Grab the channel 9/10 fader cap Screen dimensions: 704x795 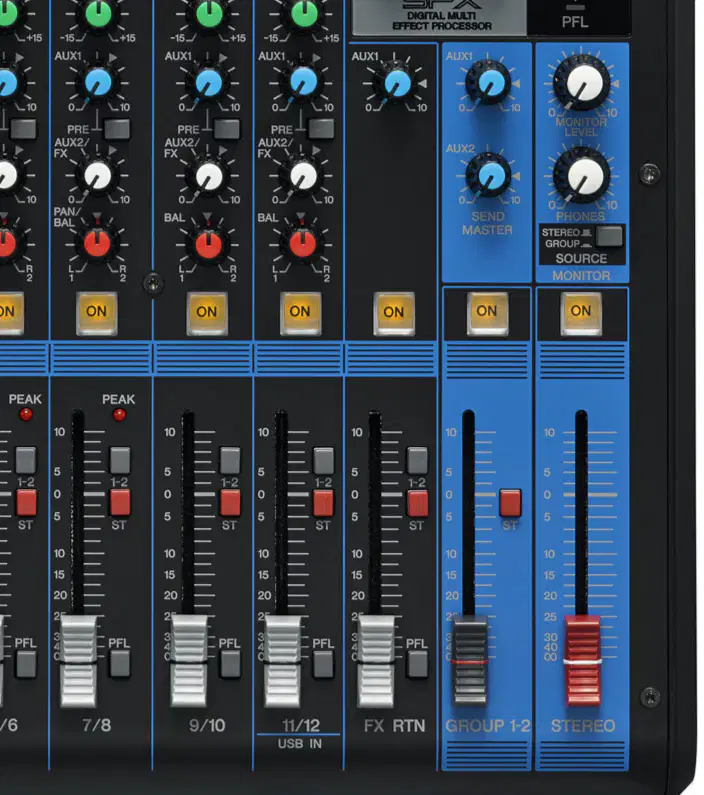click(189, 661)
